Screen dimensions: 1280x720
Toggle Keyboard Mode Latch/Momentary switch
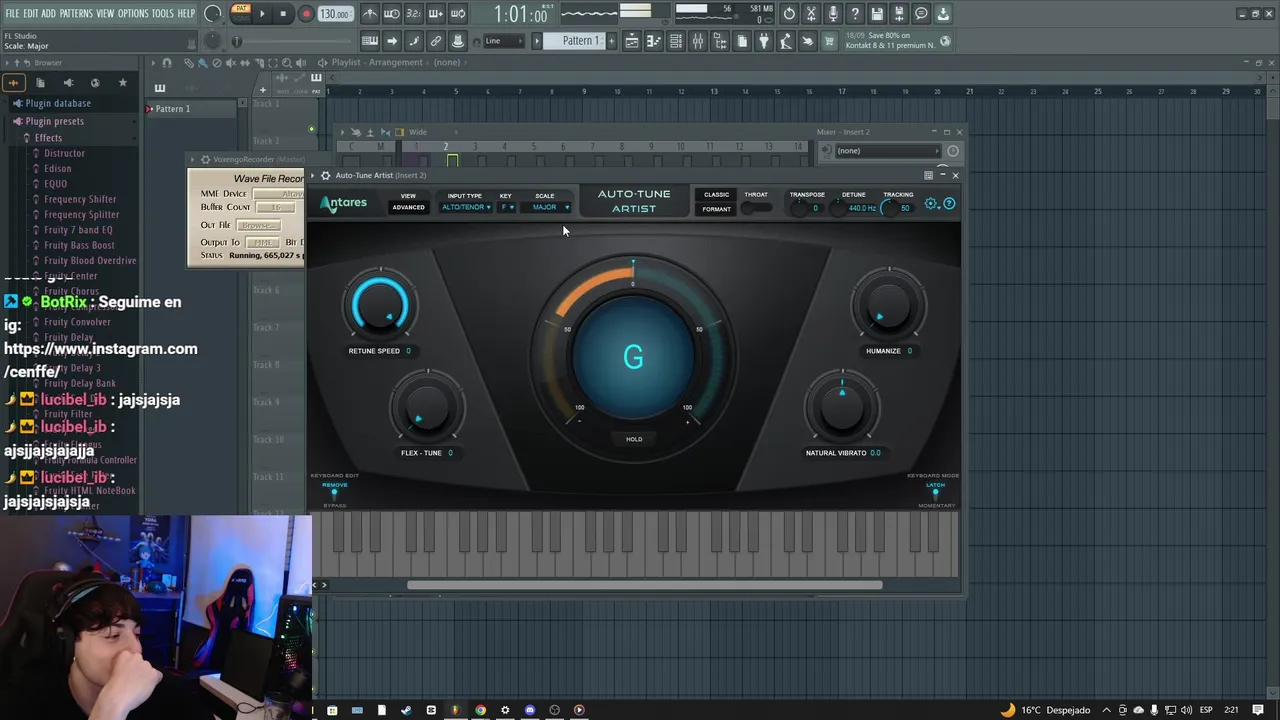tap(935, 493)
